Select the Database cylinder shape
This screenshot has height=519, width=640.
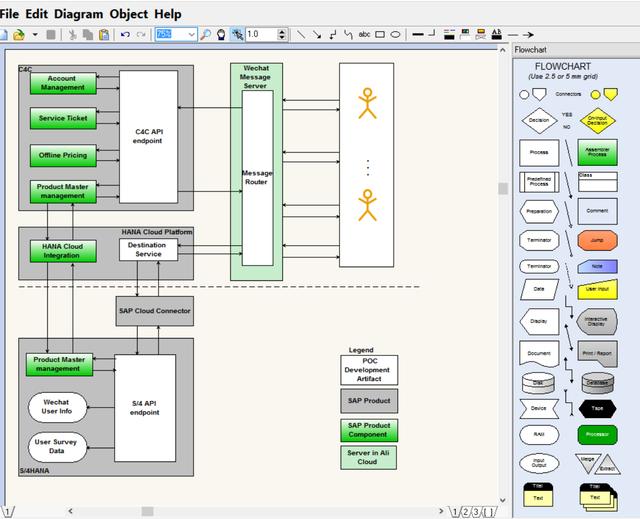[x=597, y=382]
